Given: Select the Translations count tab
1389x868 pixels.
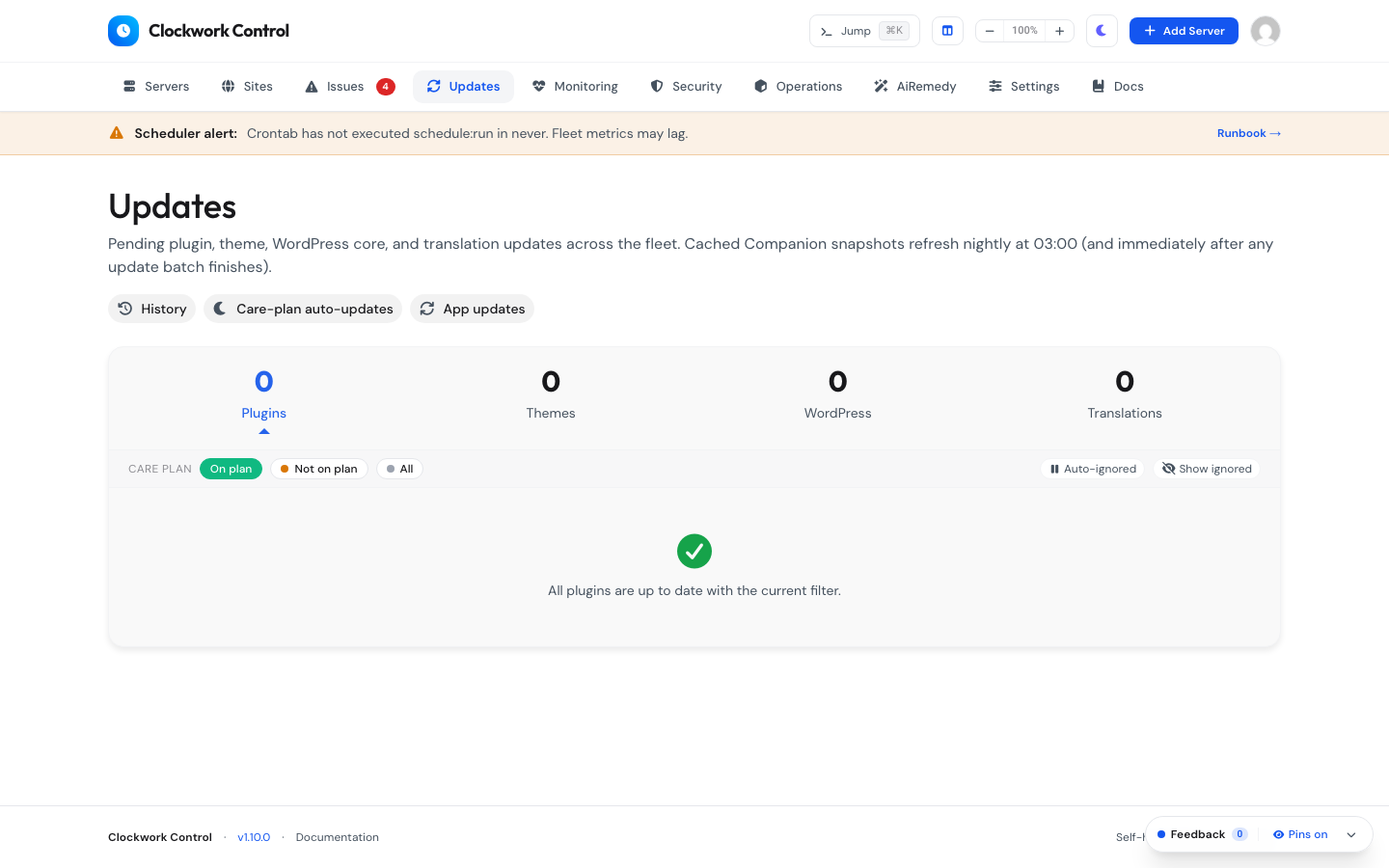Looking at the screenshot, I should pos(1125,397).
